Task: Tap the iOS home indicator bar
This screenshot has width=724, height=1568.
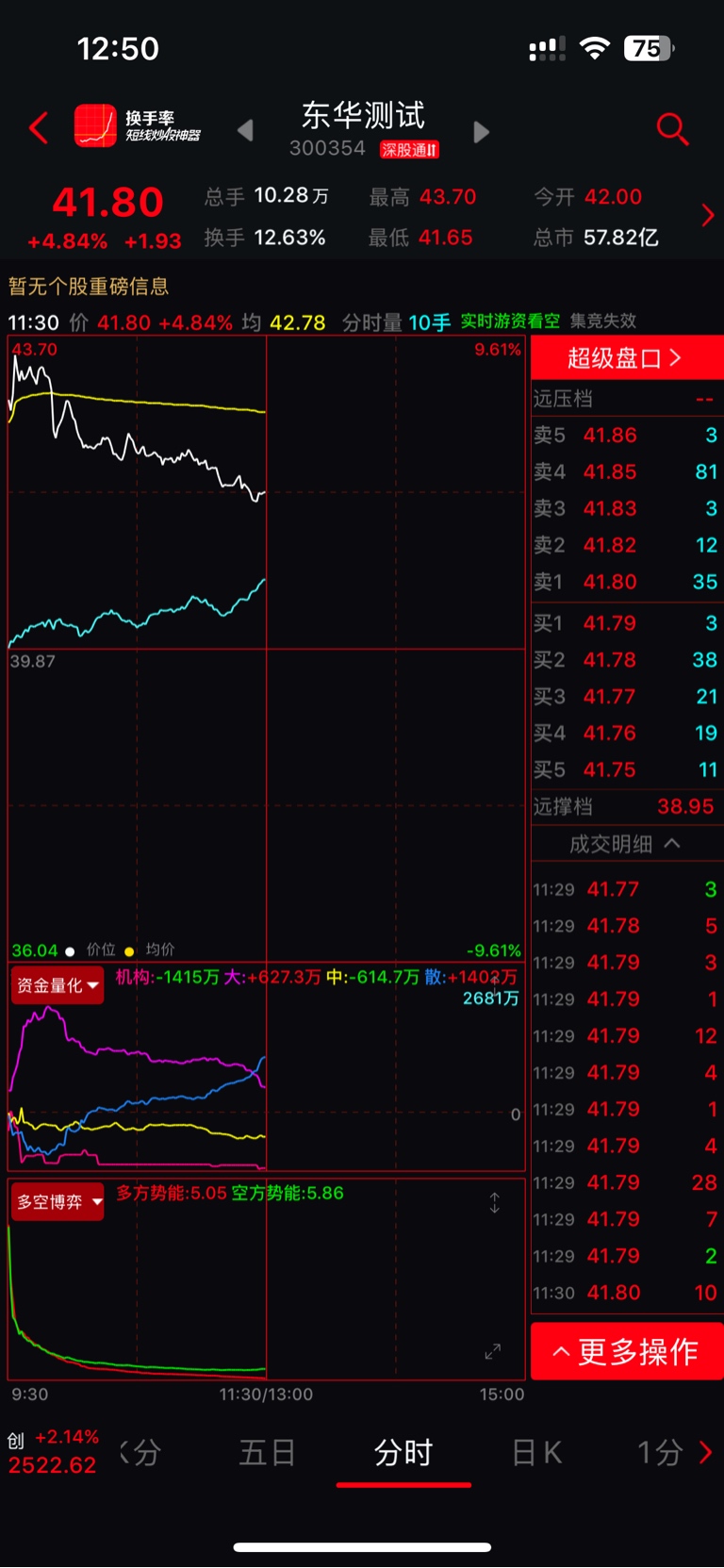Action: point(362,1547)
